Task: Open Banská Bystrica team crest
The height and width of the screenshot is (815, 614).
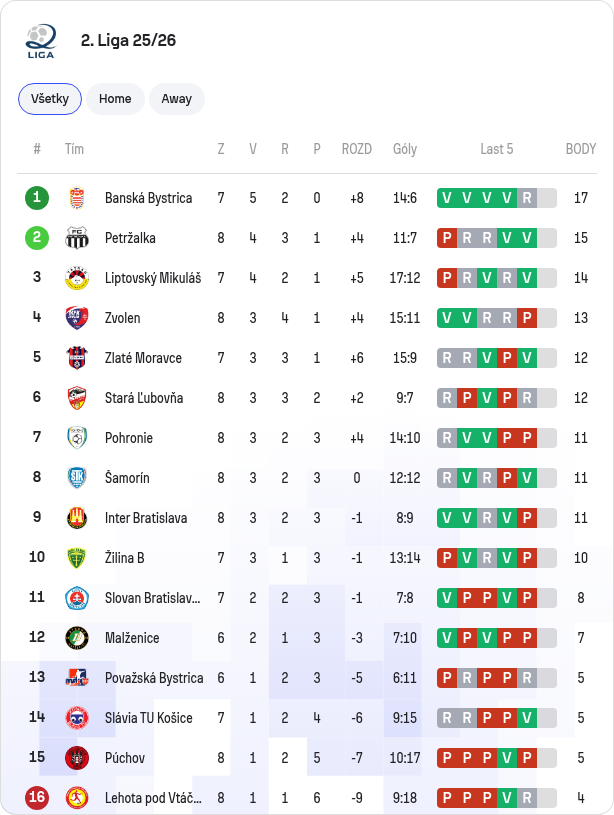Action: [77, 198]
